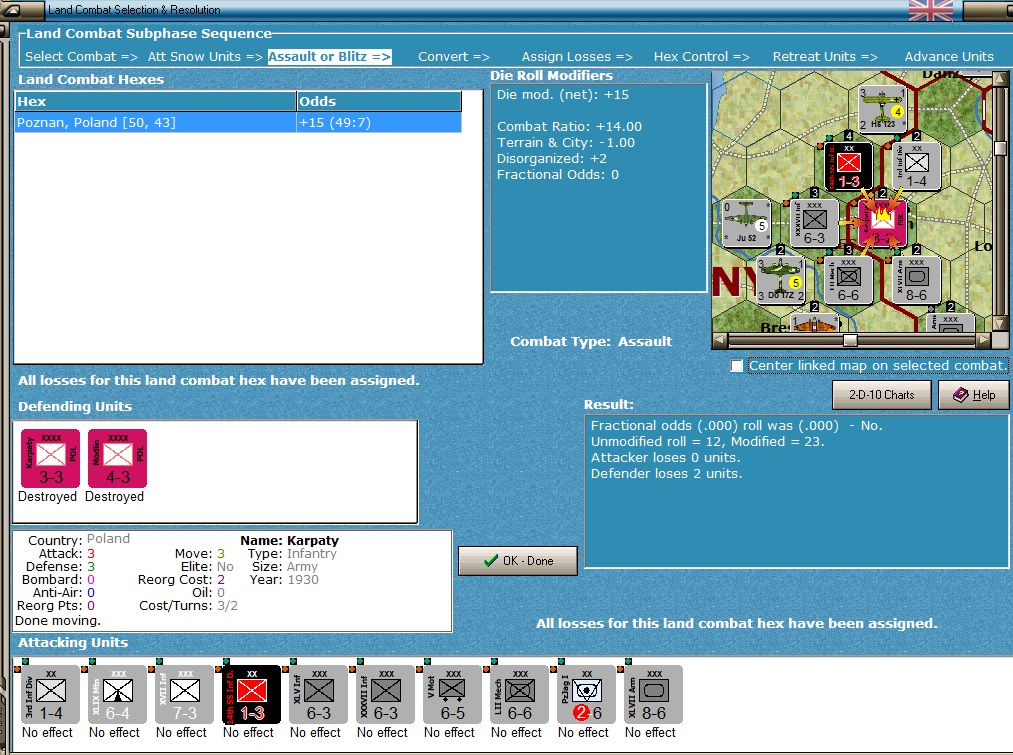Select the Modlin 4-3 defending unit

(118, 459)
